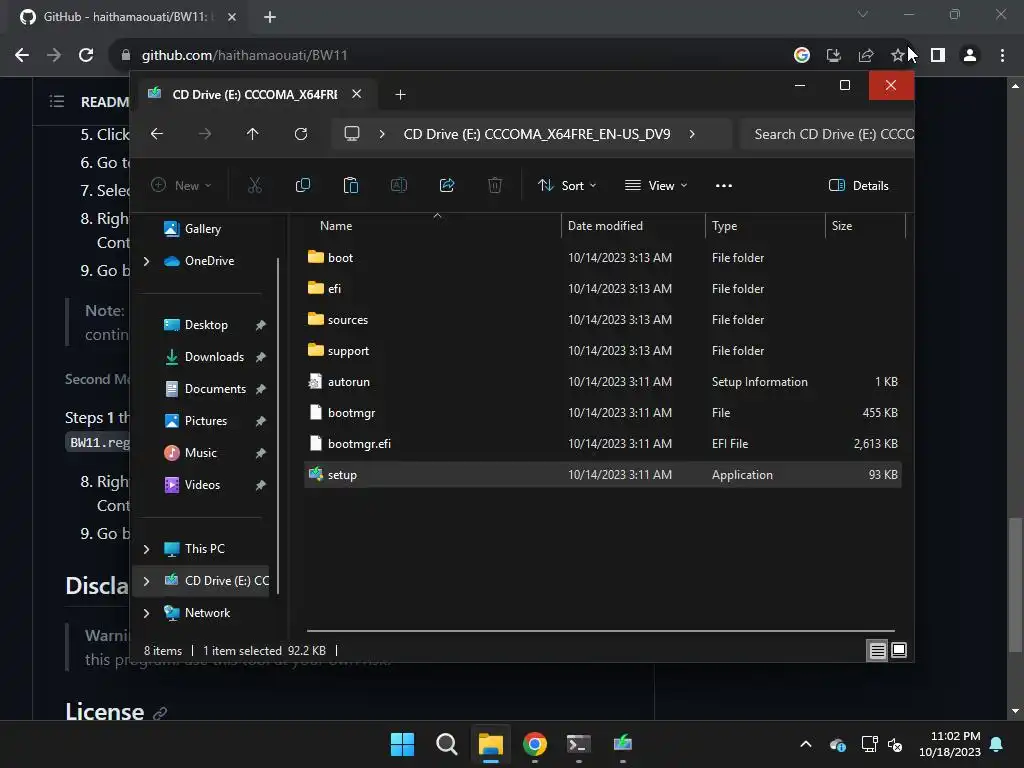1024x768 pixels.
Task: Close the GitHub Chrome tab
Action: tap(232, 17)
